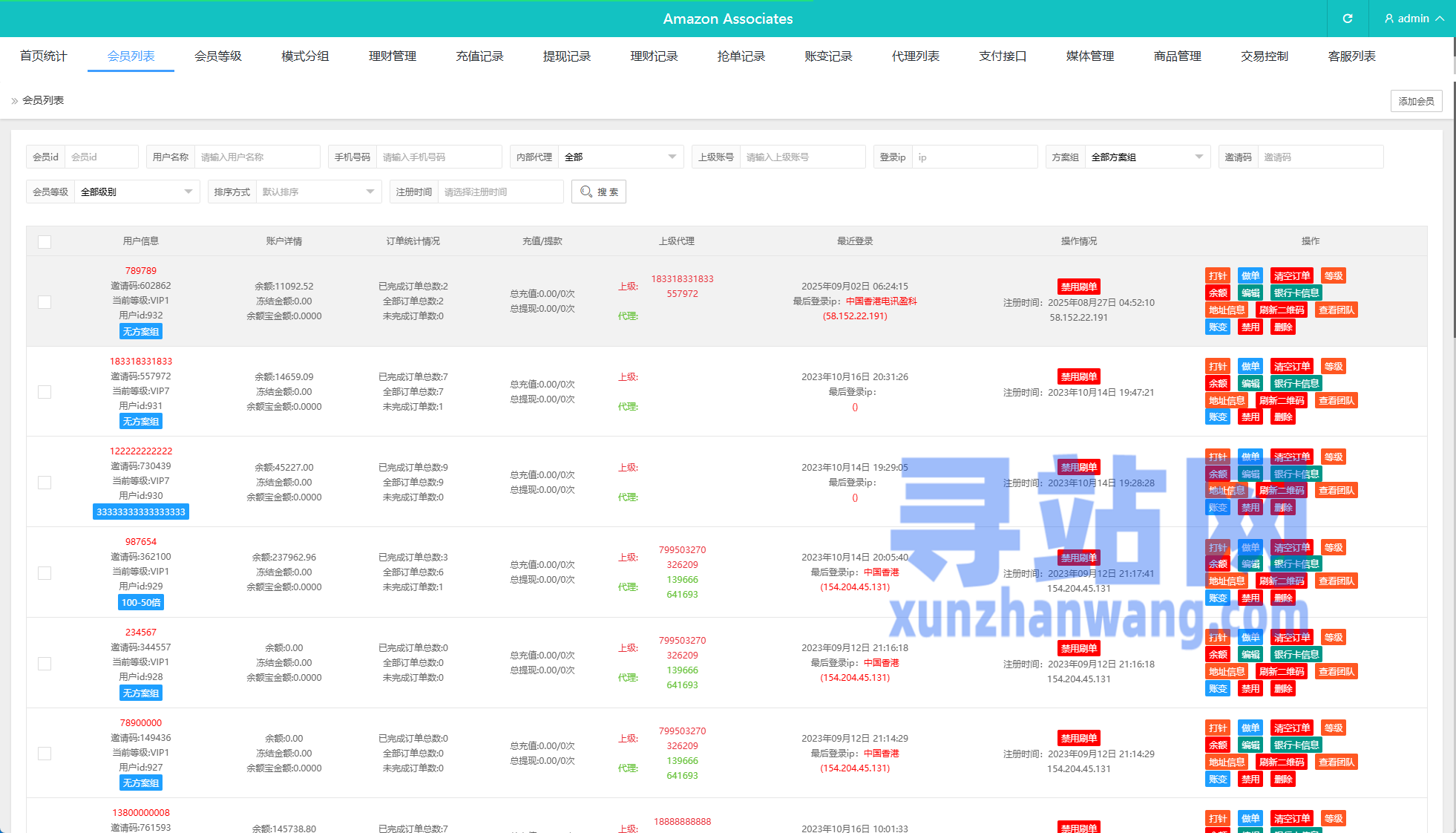Click the 添加会员 button
The width and height of the screenshot is (1456, 833).
coord(1416,101)
